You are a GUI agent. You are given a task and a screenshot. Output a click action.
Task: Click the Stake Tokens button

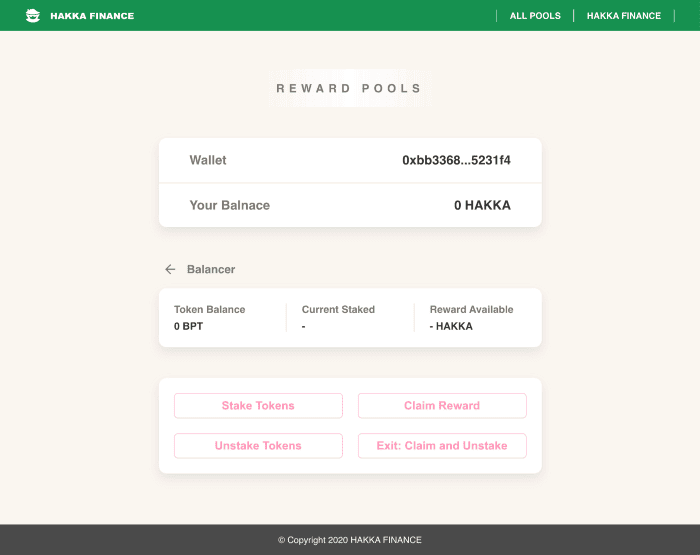pos(258,405)
